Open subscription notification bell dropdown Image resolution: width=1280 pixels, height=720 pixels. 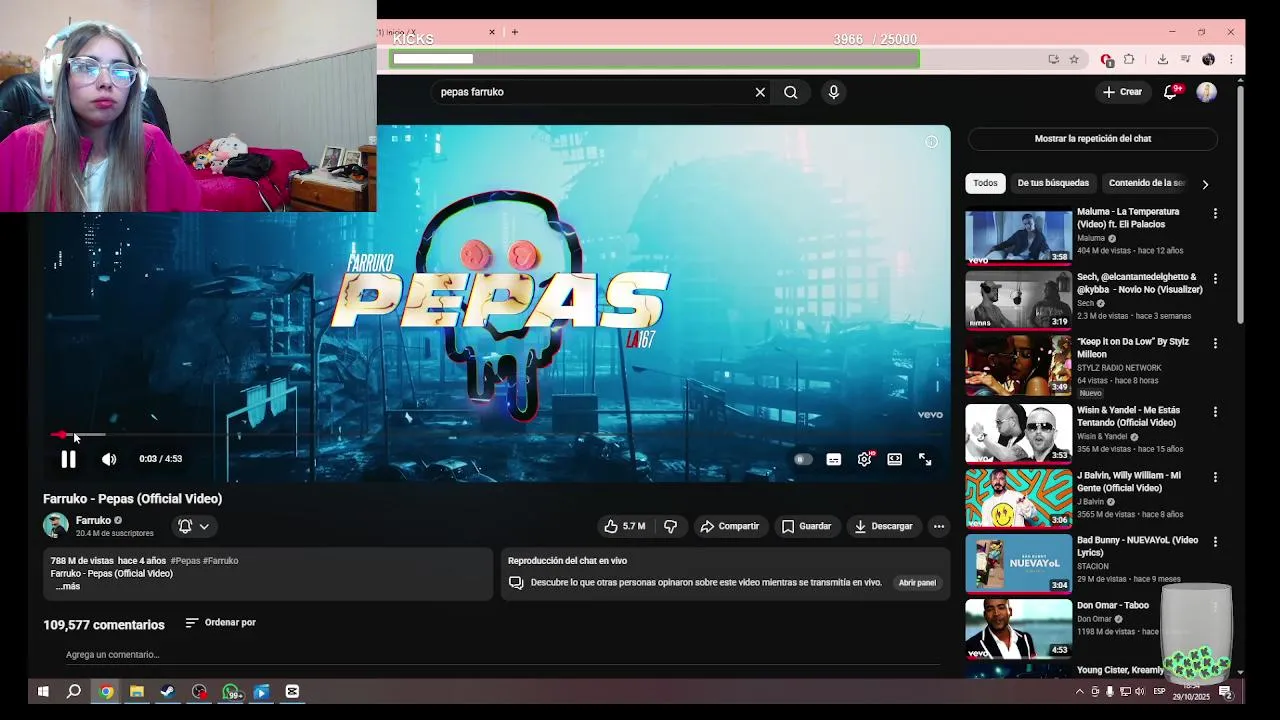click(x=194, y=526)
